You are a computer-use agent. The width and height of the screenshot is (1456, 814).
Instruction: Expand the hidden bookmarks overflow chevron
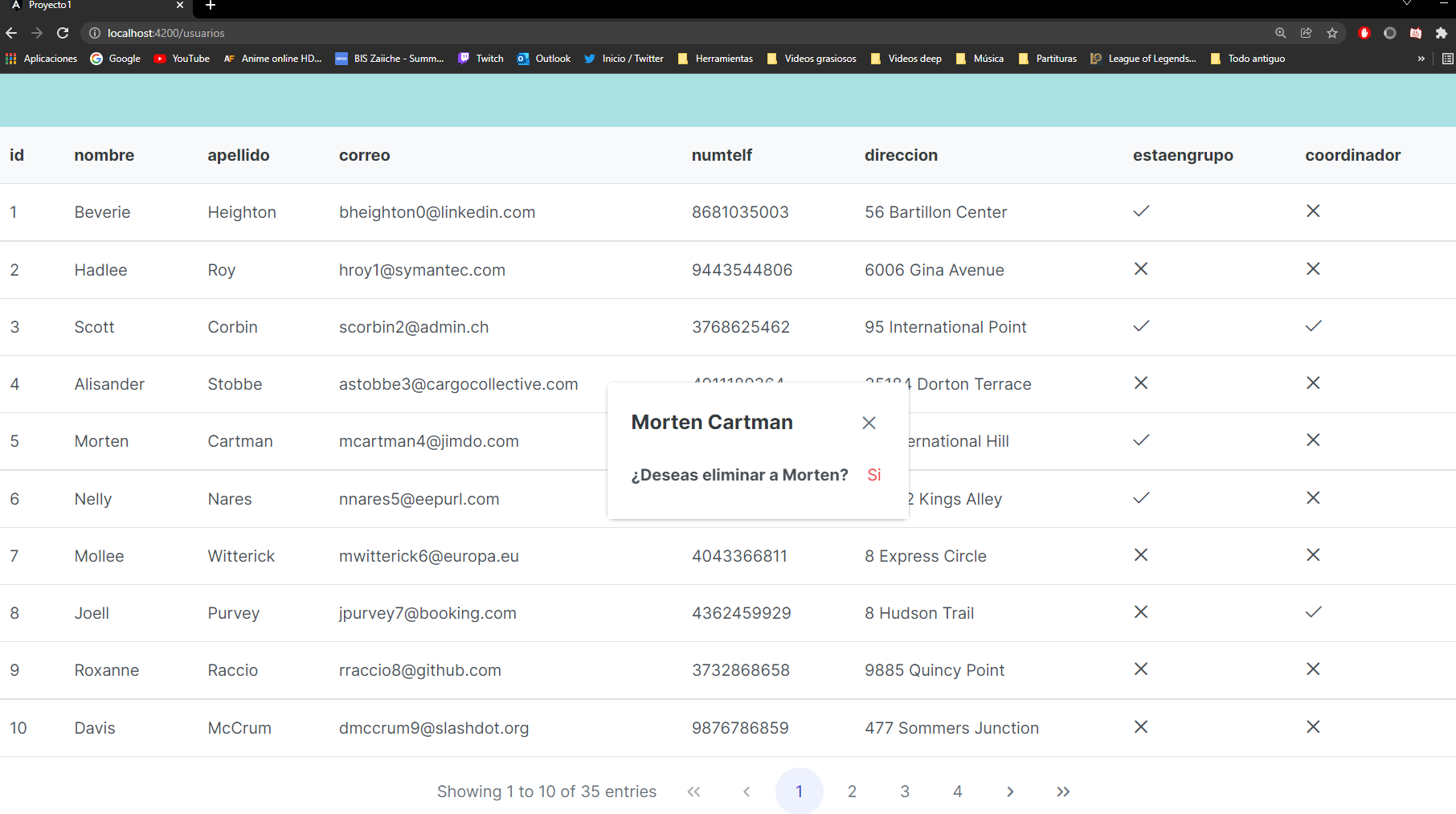point(1421,58)
